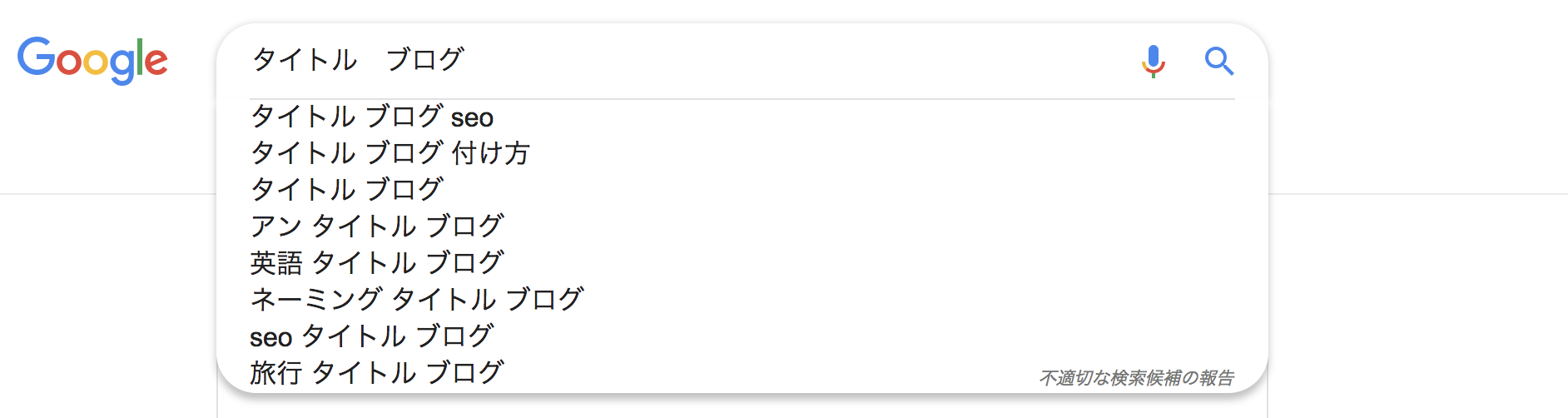This screenshot has width=1568, height=418.
Task: Click the red 'e' of the Google logo
Action: click(156, 63)
